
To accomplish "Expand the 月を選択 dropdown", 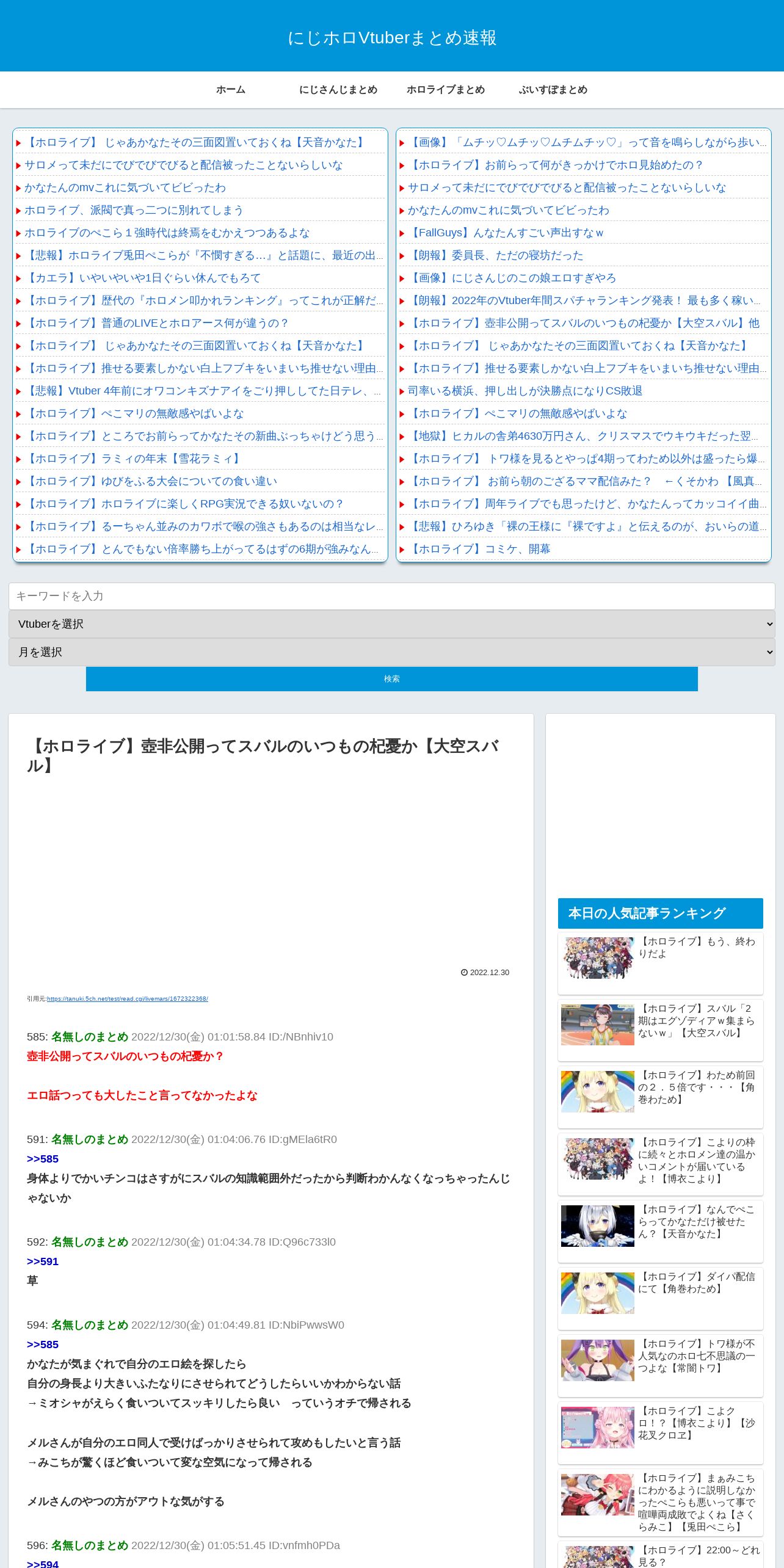I will tap(392, 652).
